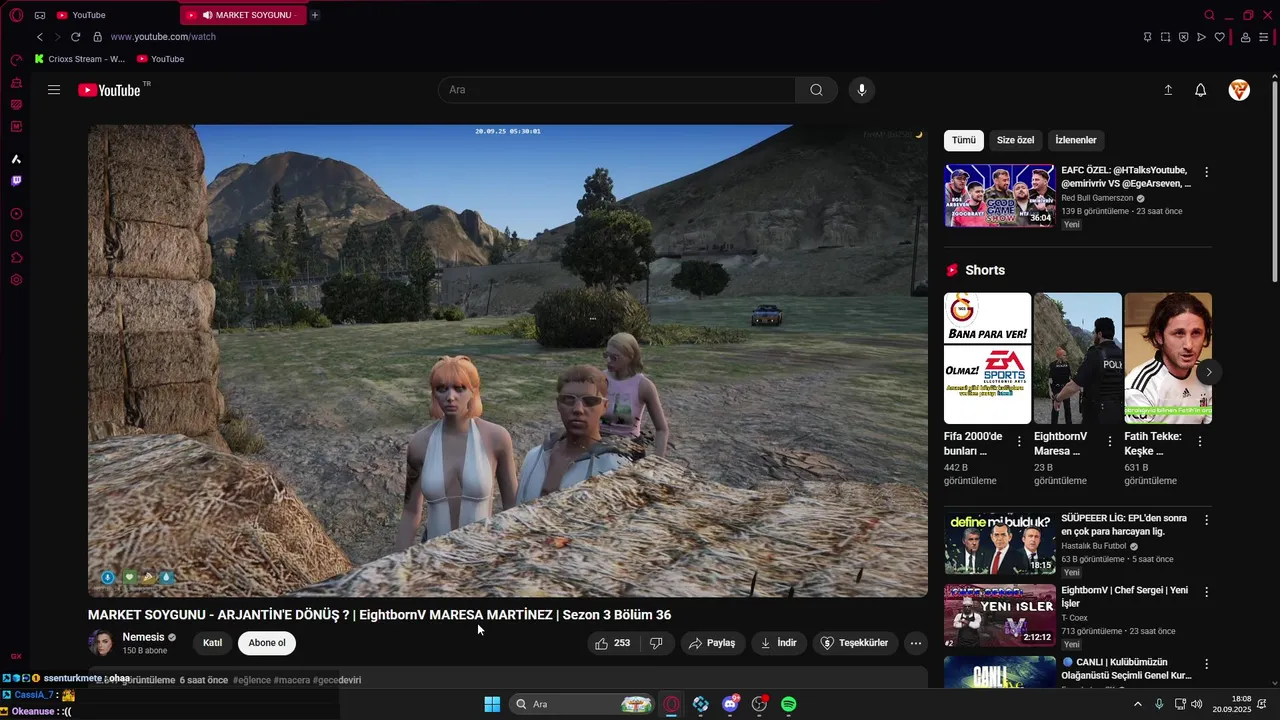Open the Opera GX main menu logo
Image resolution: width=1280 pixels, height=720 pixels.
tap(16, 15)
